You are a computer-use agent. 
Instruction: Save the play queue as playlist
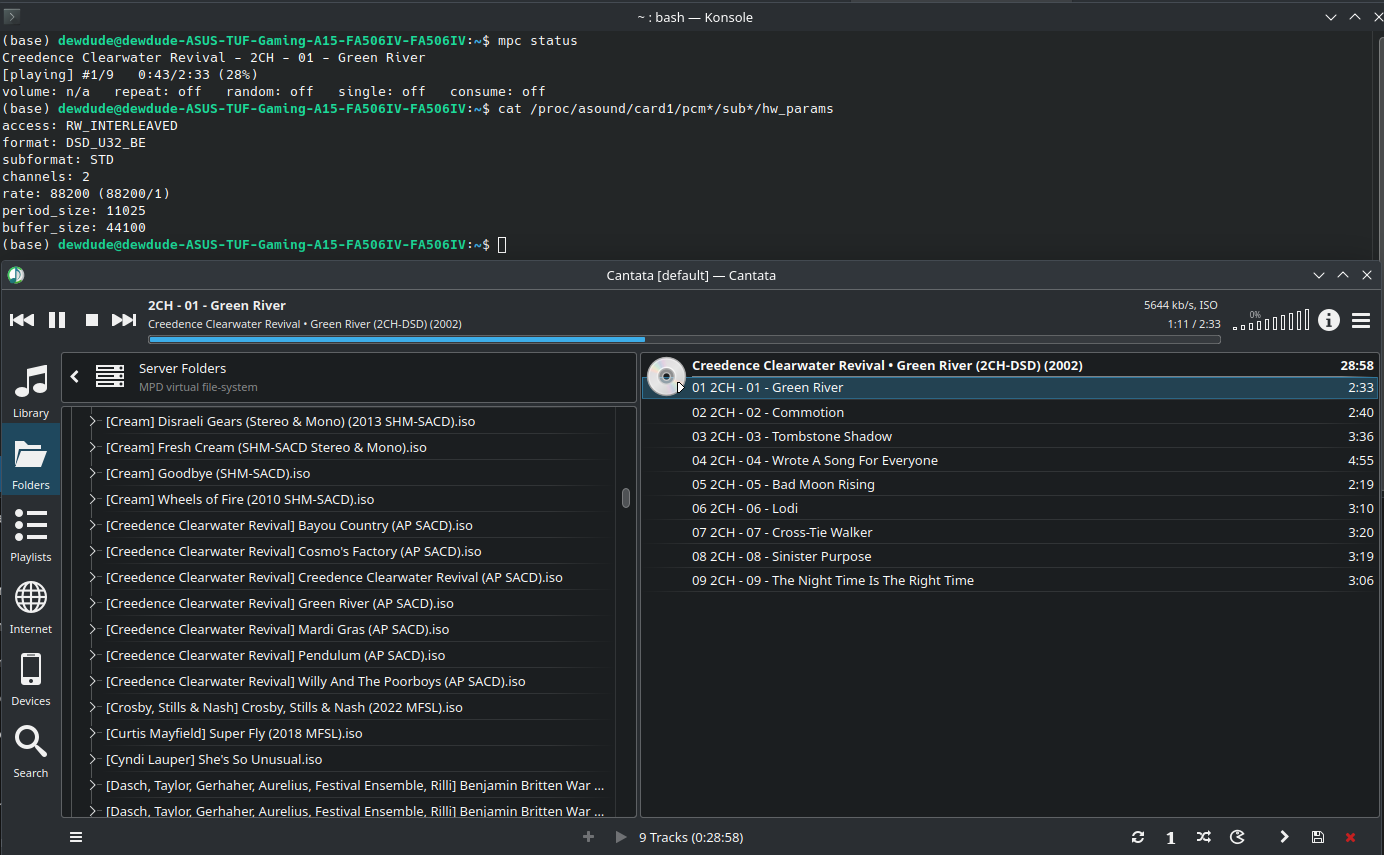(1318, 837)
